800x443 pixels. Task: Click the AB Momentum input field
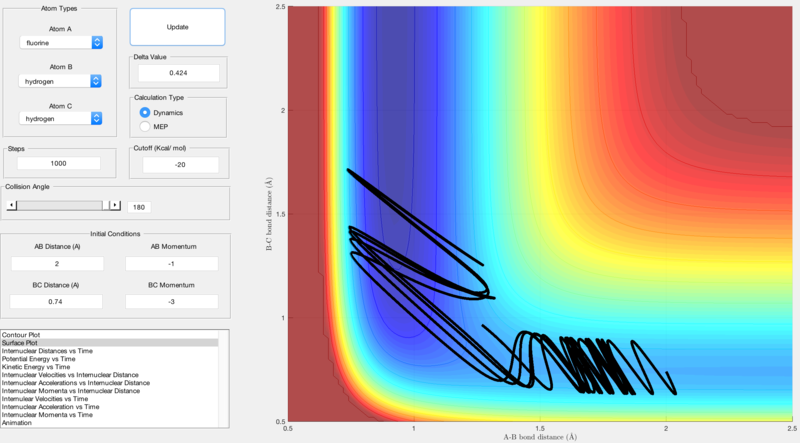172,264
